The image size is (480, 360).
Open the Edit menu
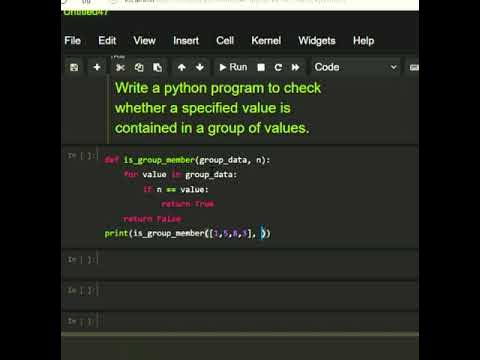107,41
